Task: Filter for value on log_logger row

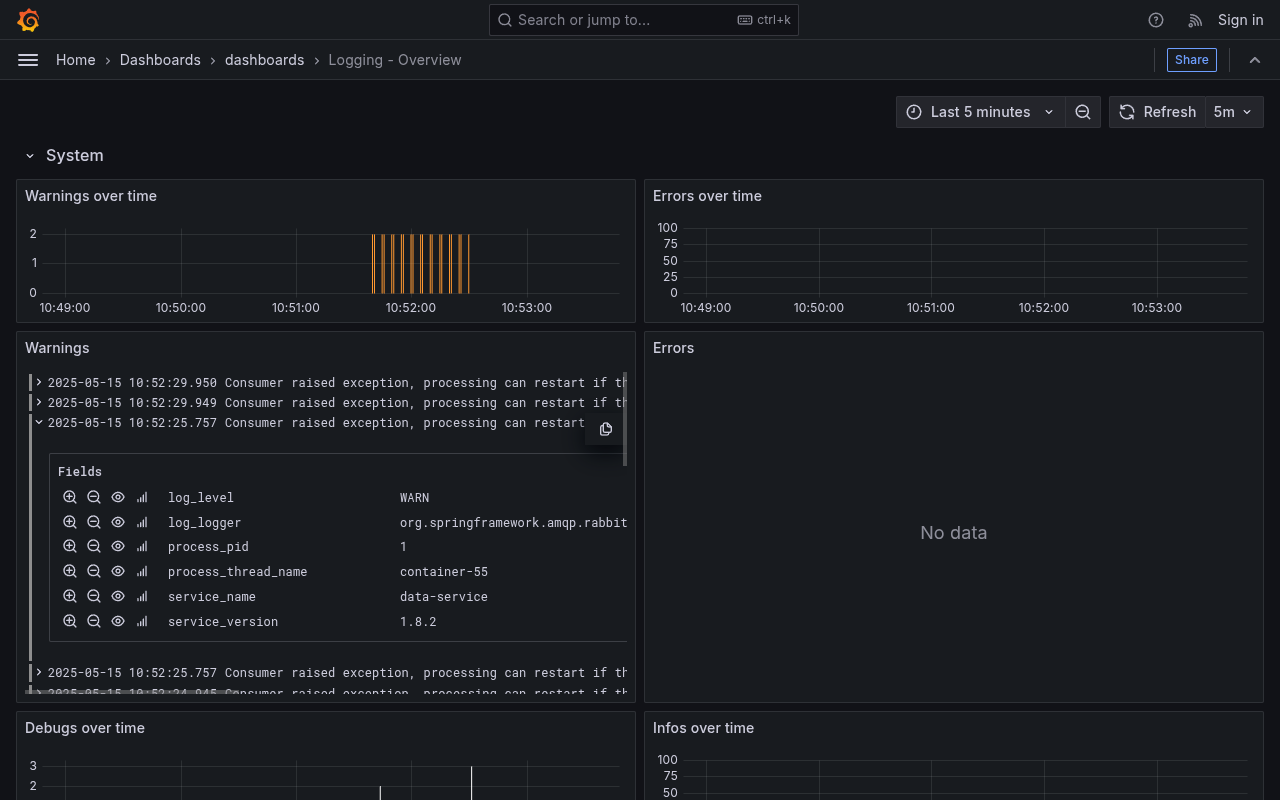Action: coord(70,522)
